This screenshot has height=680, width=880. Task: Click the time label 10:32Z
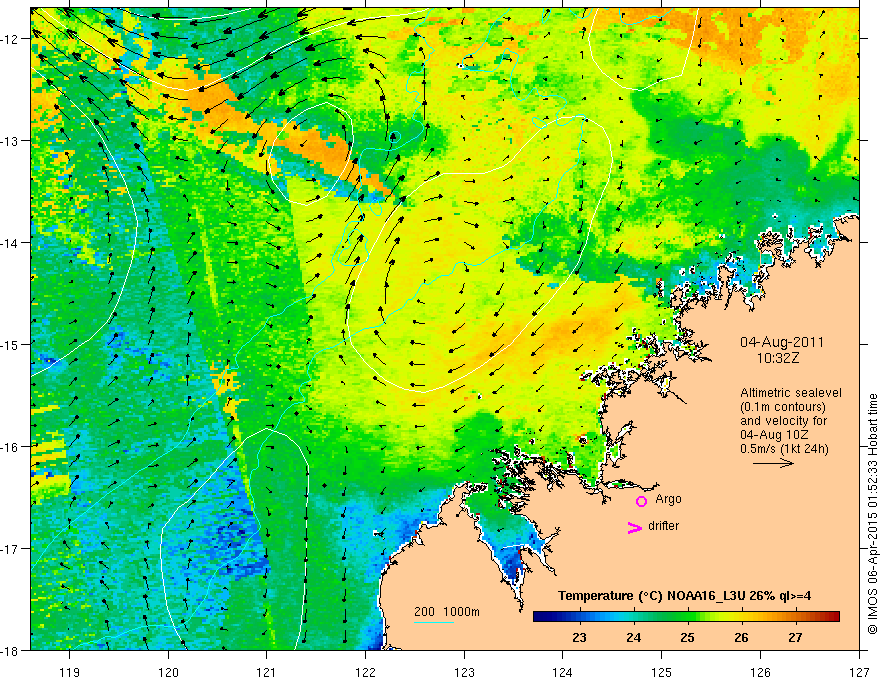(x=778, y=359)
